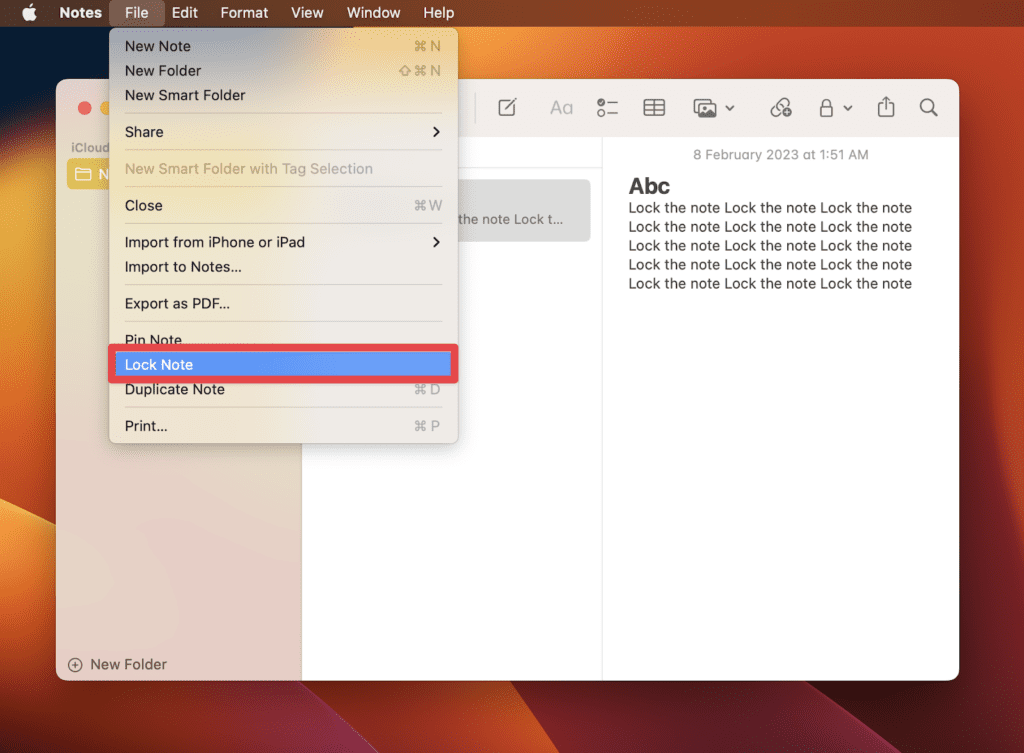Open the Edit menu
This screenshot has width=1024, height=753.
click(x=184, y=12)
